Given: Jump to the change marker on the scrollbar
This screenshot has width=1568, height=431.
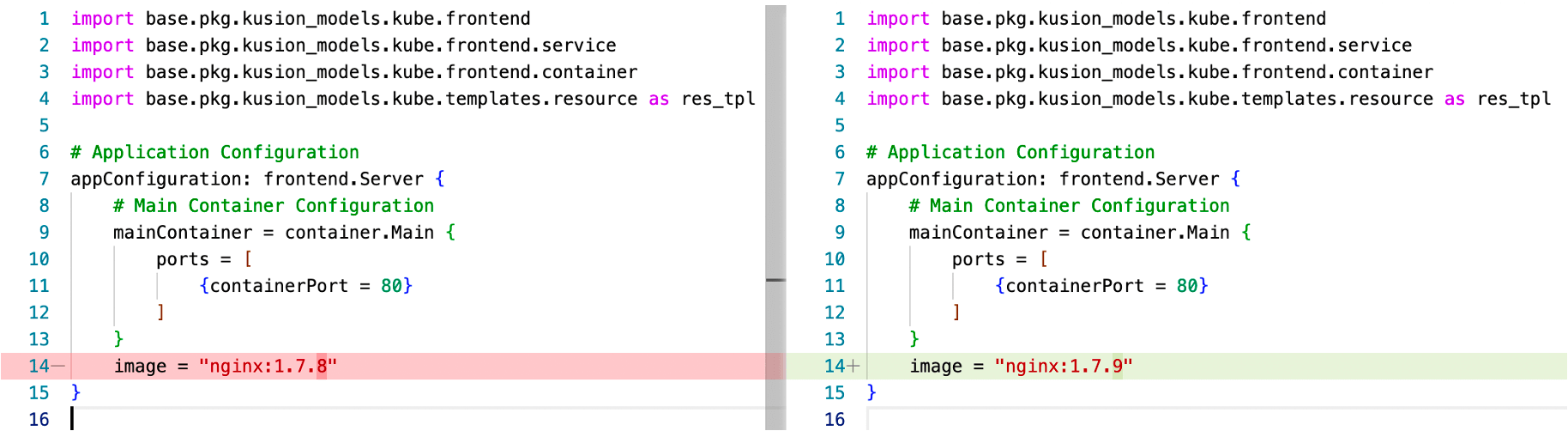Looking at the screenshot, I should [x=775, y=280].
